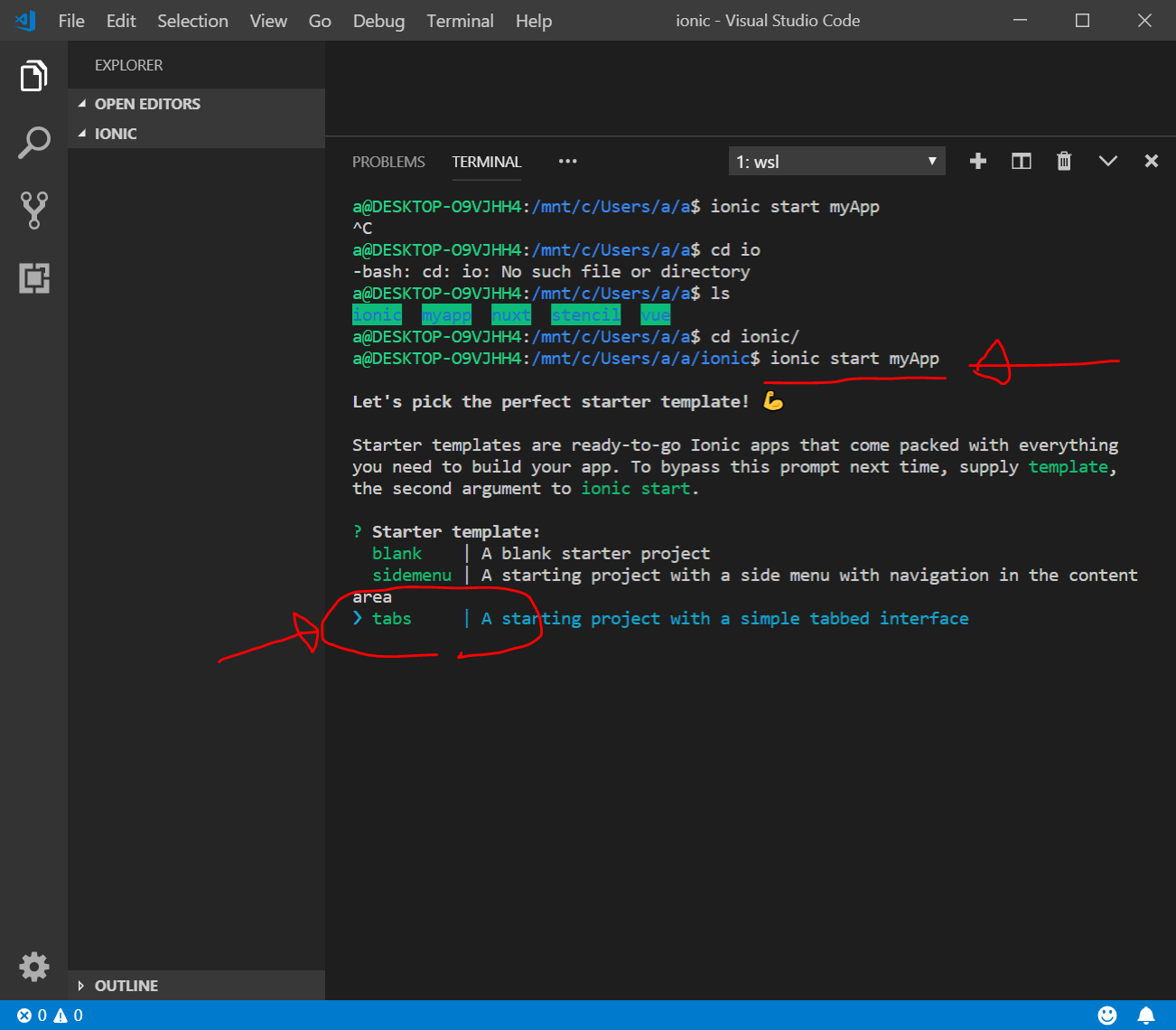This screenshot has height=1030, width=1176.
Task: Click errors and warnings count in status bar
Action: [51, 1016]
